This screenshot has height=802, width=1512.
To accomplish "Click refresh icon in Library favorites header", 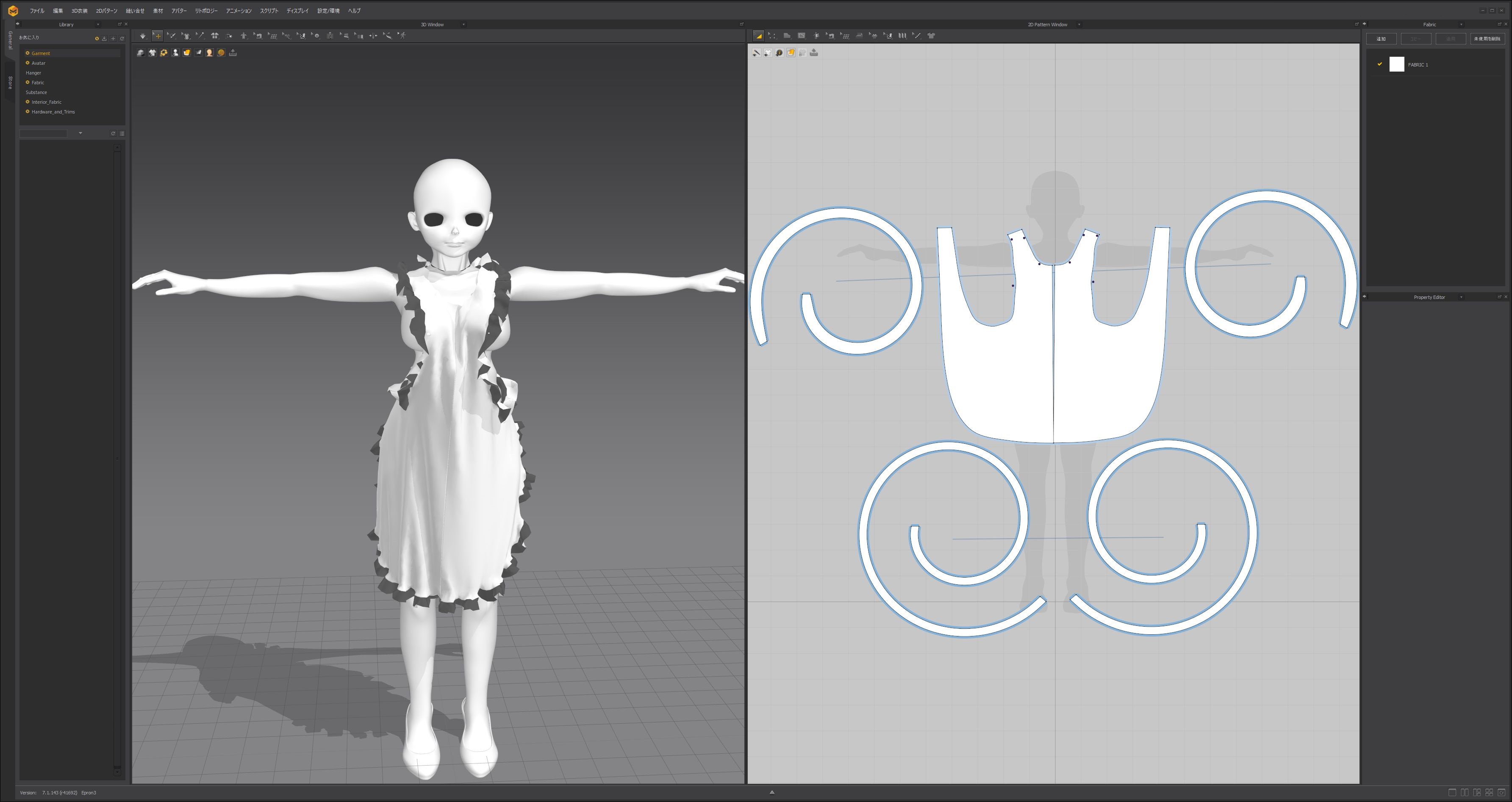I will pos(122,39).
